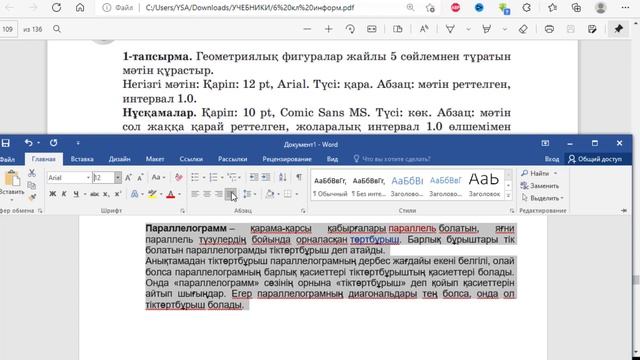Toggle strikethrough (abc) formatting
This screenshot has width=640, height=360.
point(94,194)
